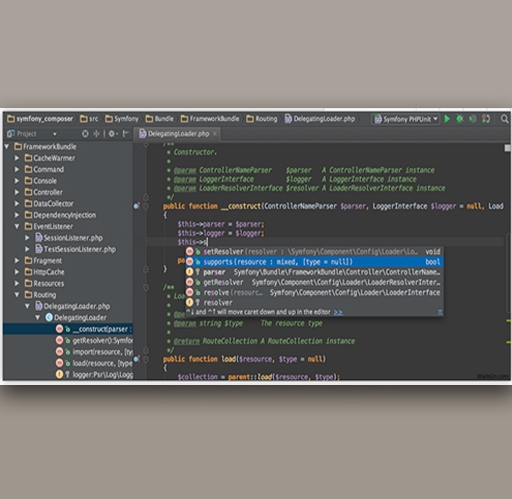This screenshot has width=512, height=499.
Task: Click the >> link in completion hint
Action: point(338,312)
